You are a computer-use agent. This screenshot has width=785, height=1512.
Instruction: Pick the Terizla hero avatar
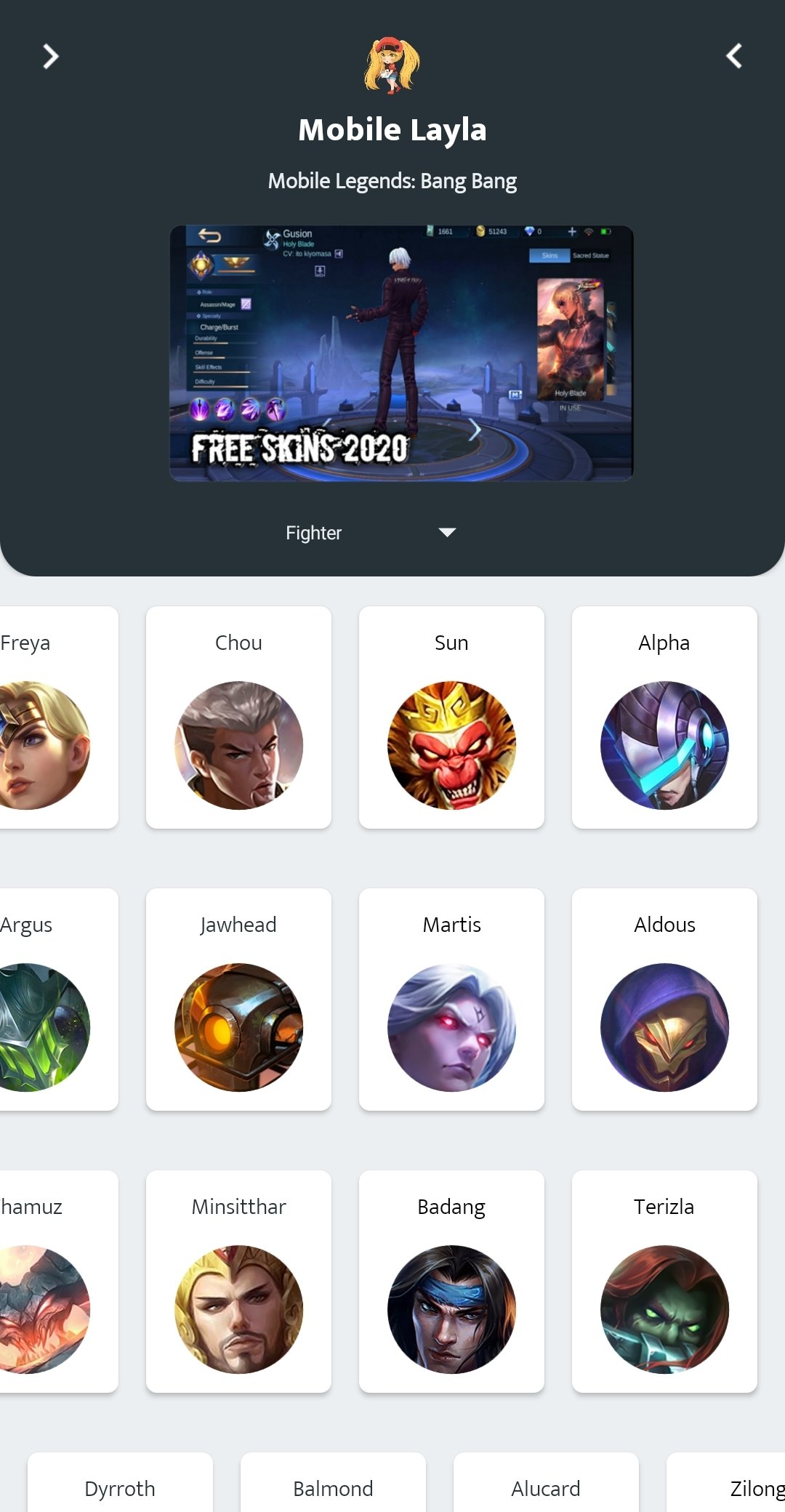[x=664, y=1309]
